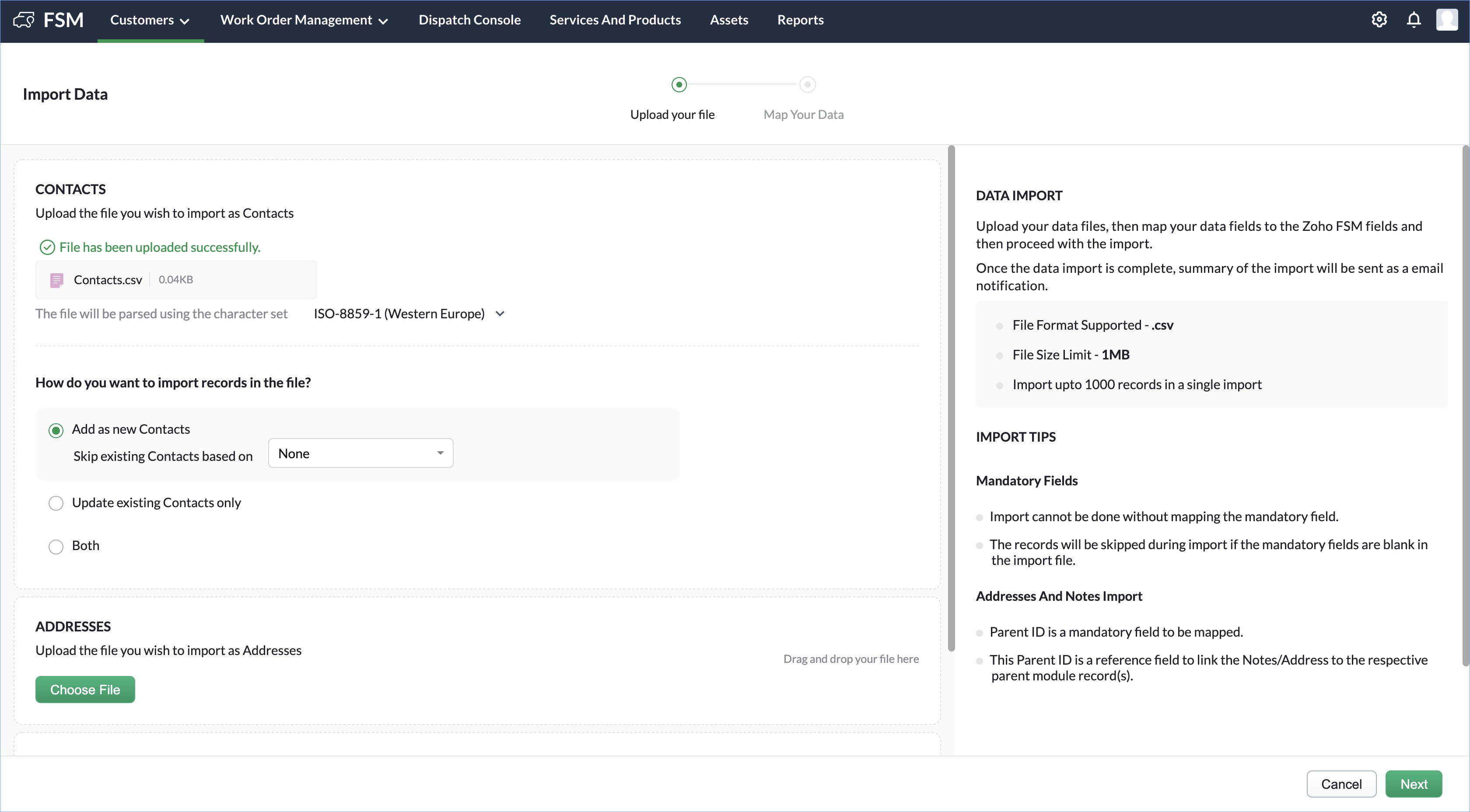Click the Upload your file step indicator
Image resolution: width=1470 pixels, height=812 pixels.
coord(679,85)
